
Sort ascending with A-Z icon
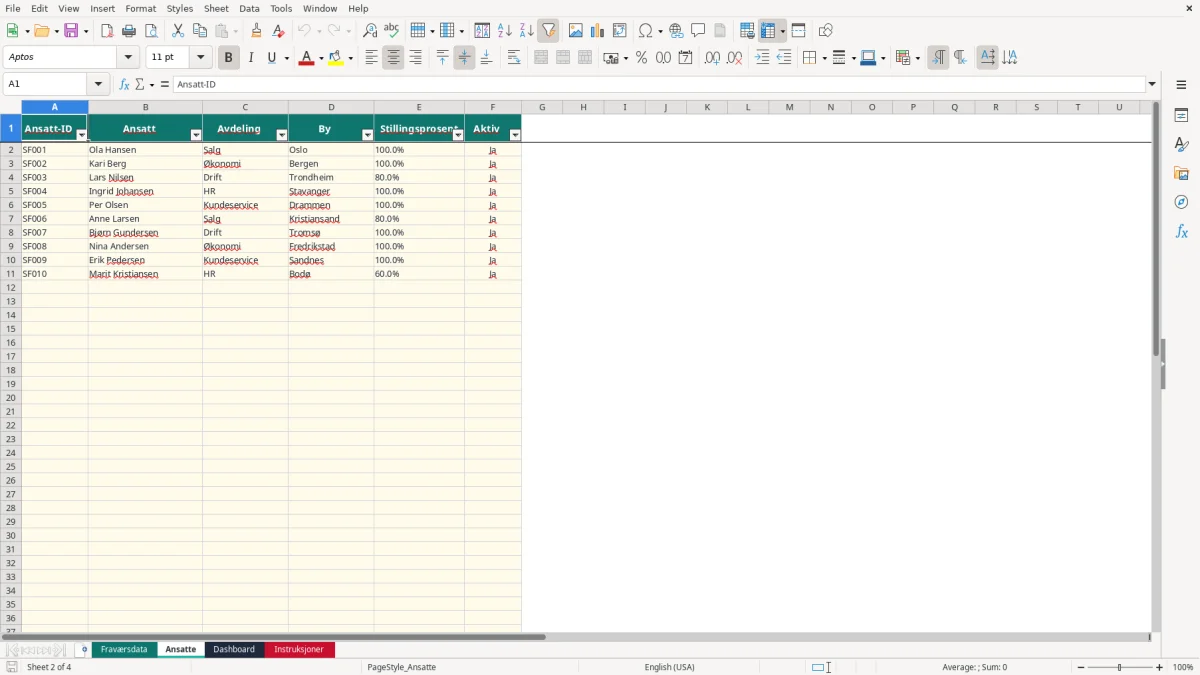(504, 31)
